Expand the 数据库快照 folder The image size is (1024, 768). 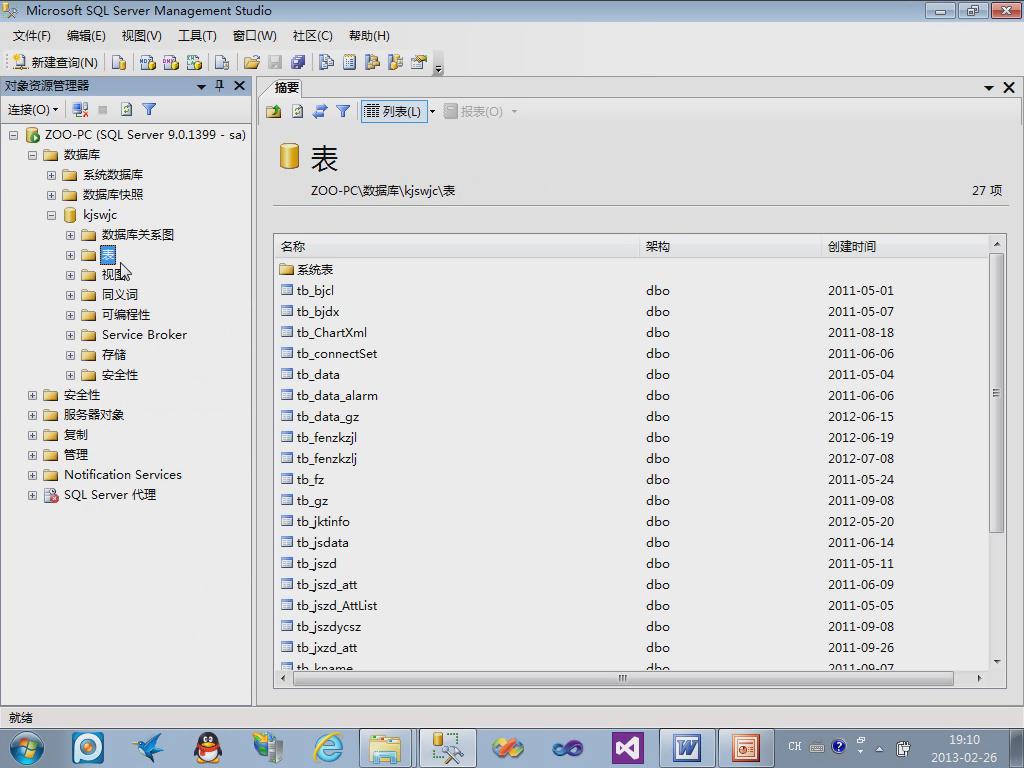52,195
